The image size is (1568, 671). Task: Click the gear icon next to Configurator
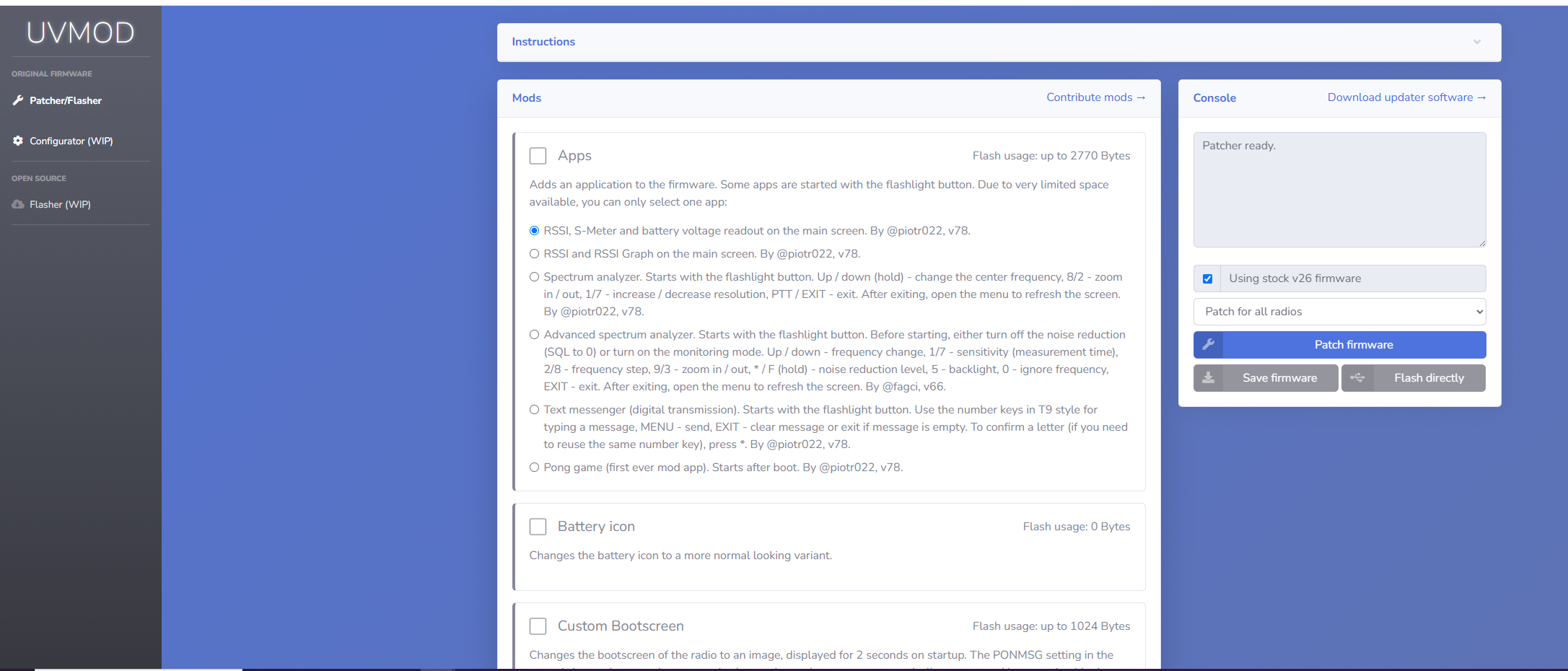(18, 141)
